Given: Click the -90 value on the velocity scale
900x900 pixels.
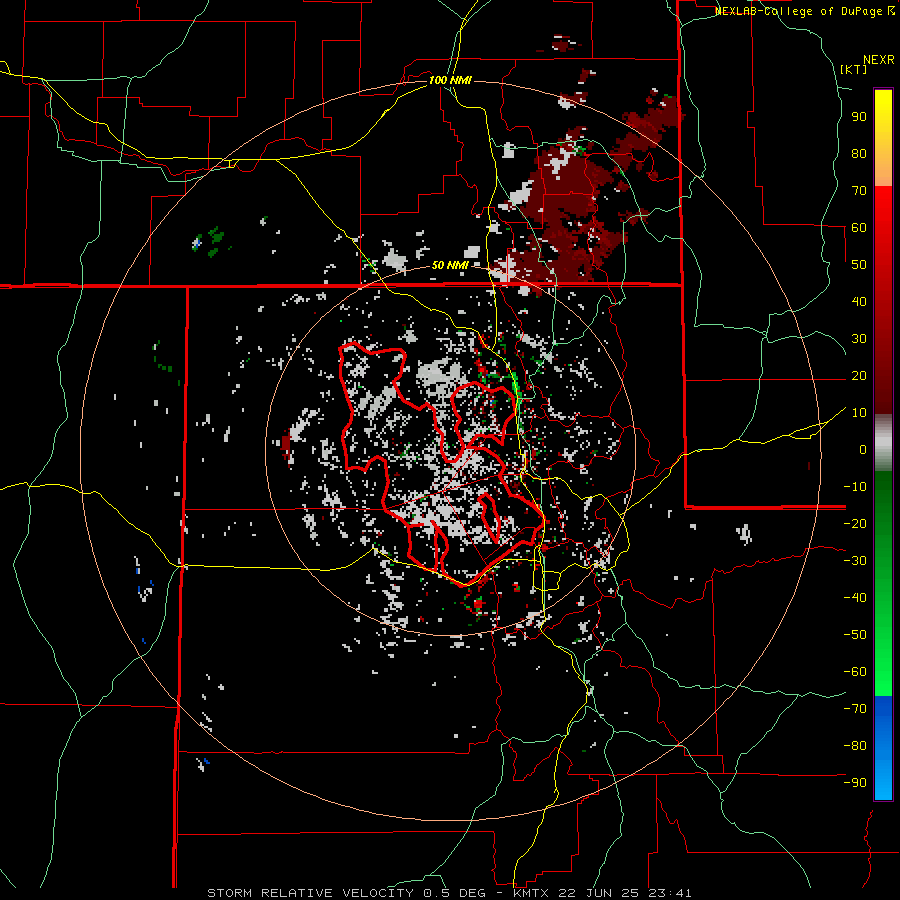Looking at the screenshot, I should point(855,783).
